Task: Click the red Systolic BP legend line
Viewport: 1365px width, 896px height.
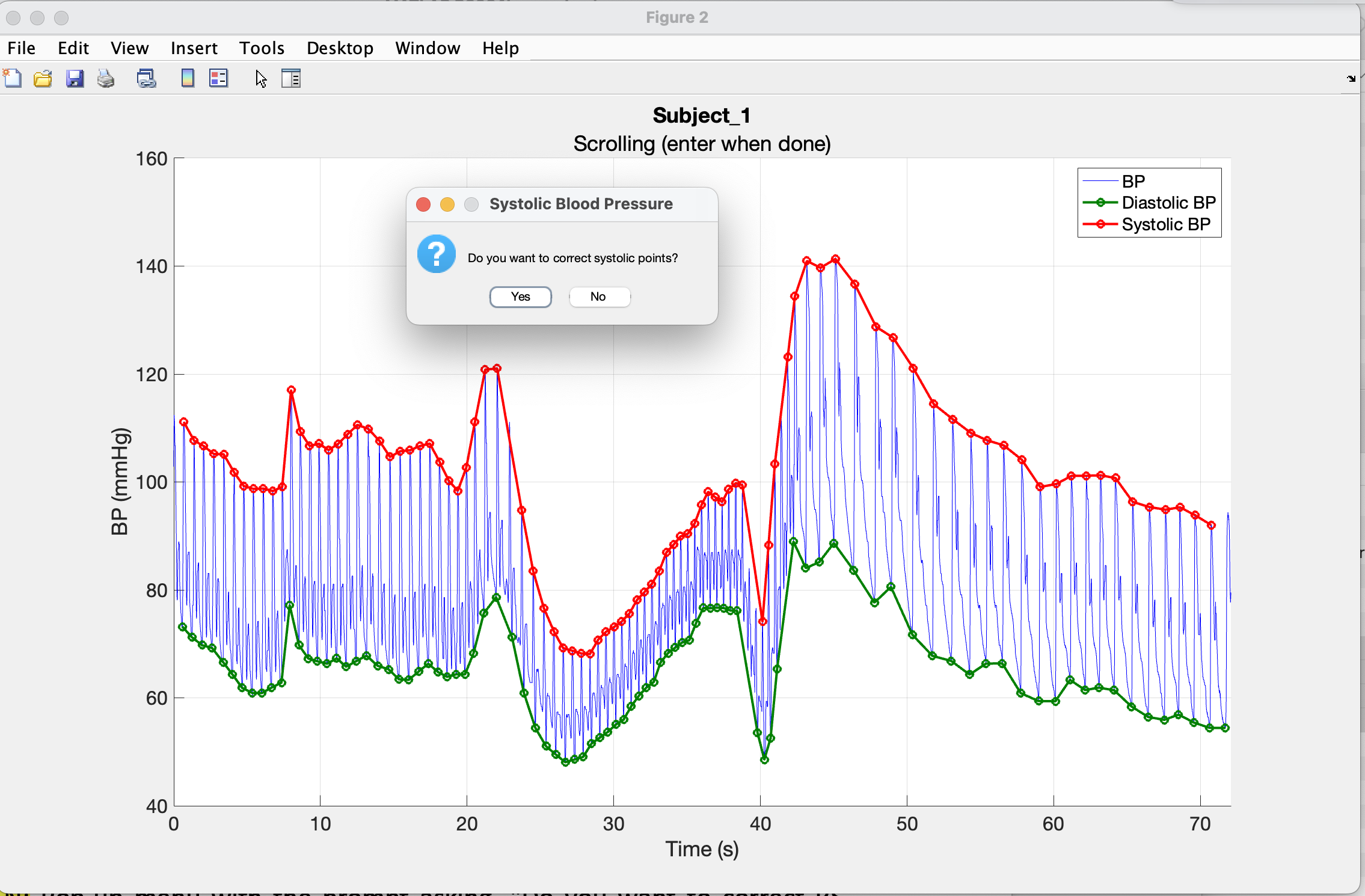Action: coord(1100,224)
